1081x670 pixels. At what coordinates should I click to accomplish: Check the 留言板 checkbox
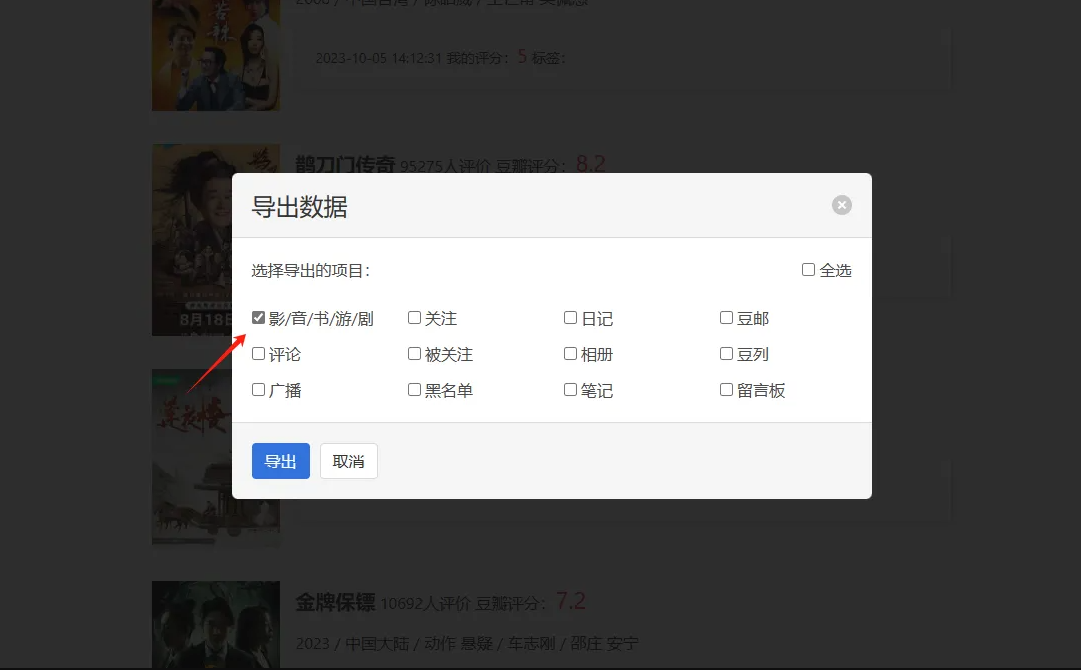pyautogui.click(x=727, y=390)
